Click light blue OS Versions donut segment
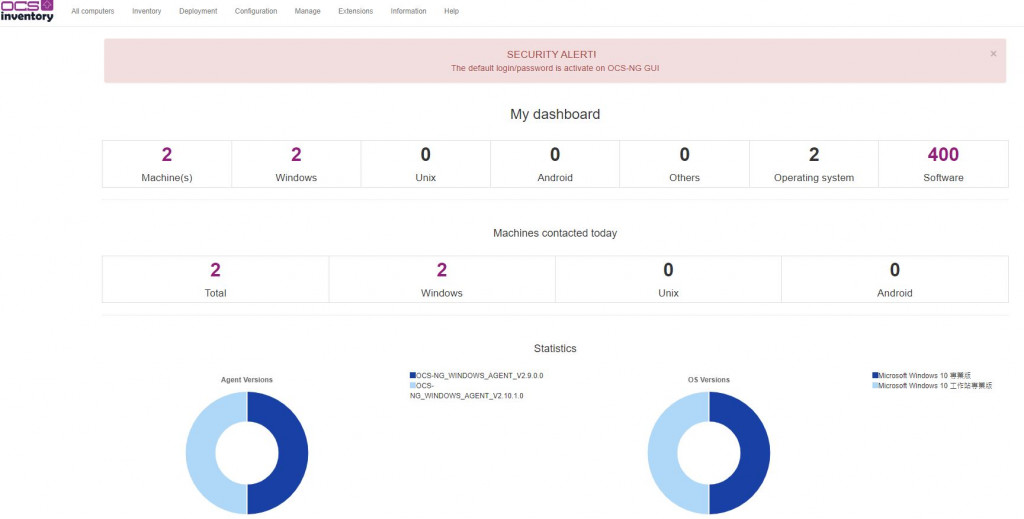This screenshot has width=1024, height=519. coord(663,452)
